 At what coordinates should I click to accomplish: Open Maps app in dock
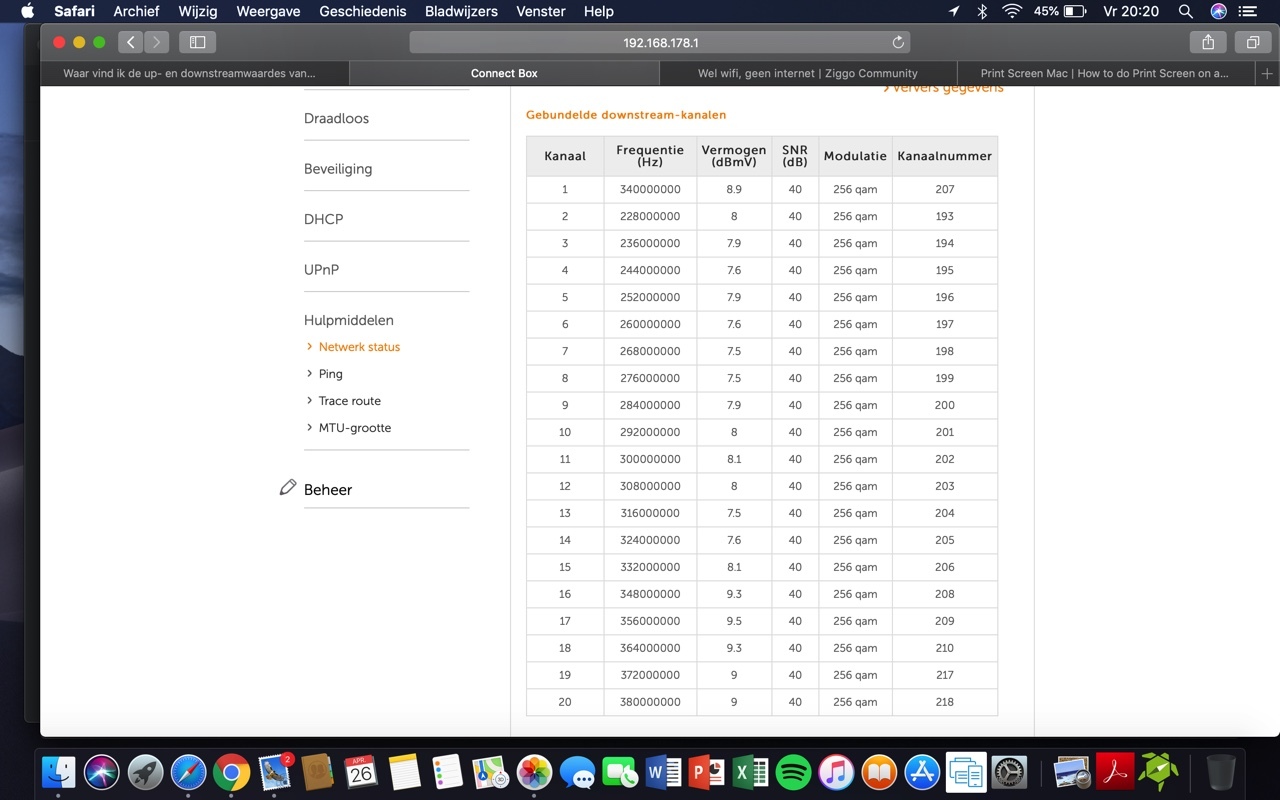(491, 772)
